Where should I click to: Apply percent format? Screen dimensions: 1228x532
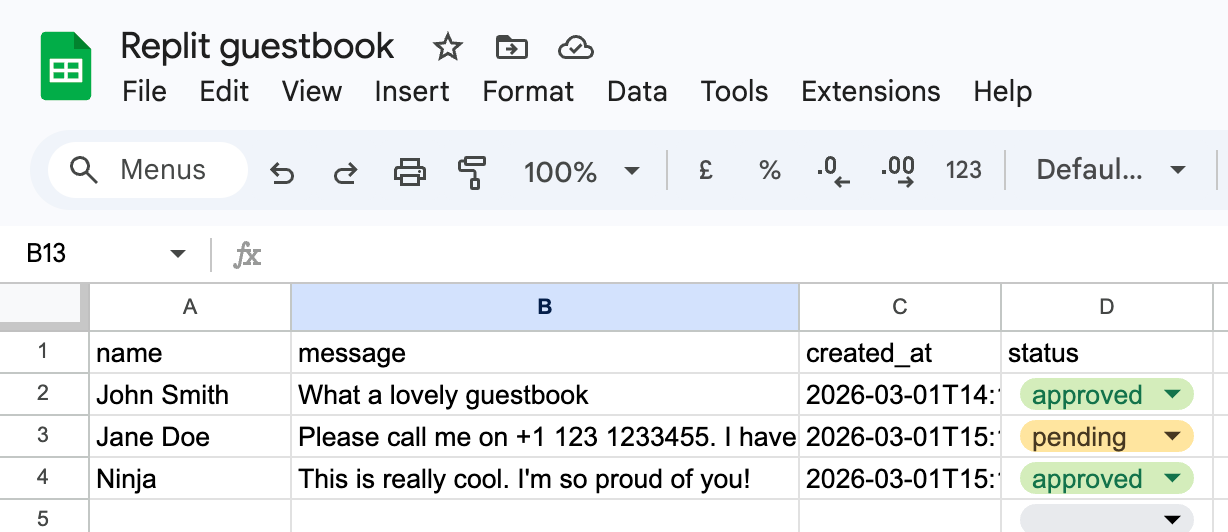769,171
